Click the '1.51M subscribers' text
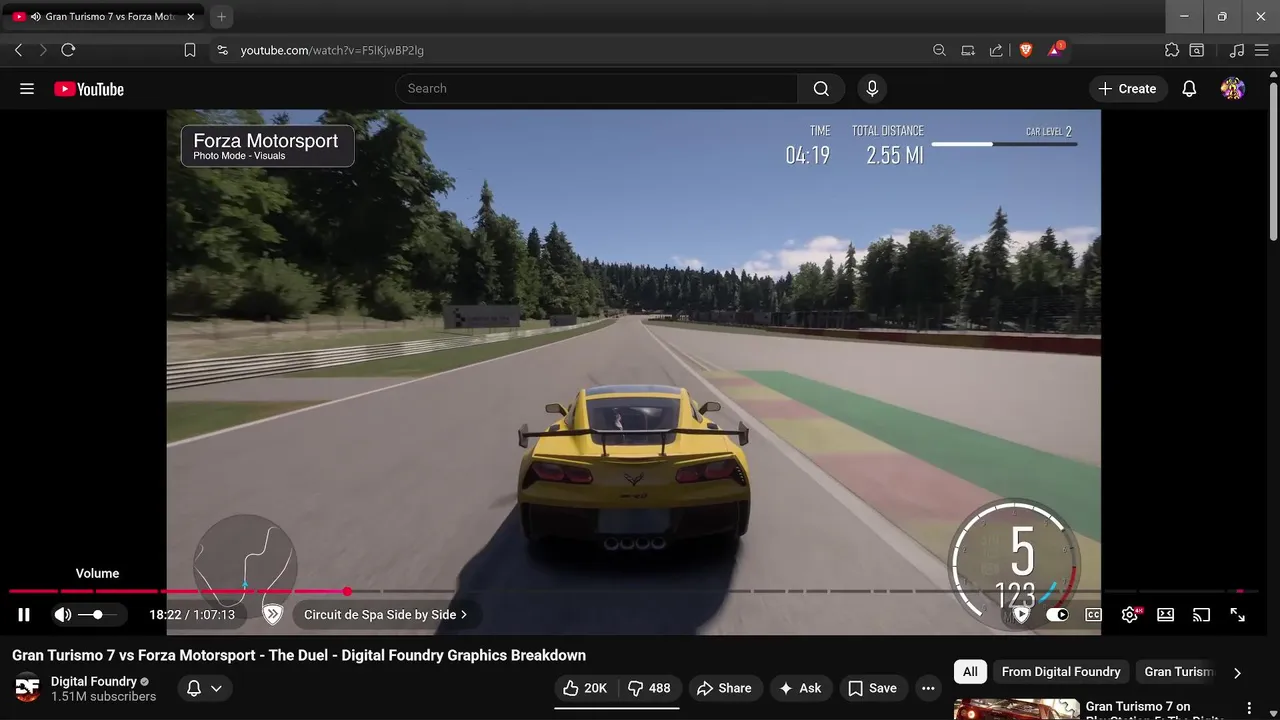1280x720 pixels. (x=104, y=697)
